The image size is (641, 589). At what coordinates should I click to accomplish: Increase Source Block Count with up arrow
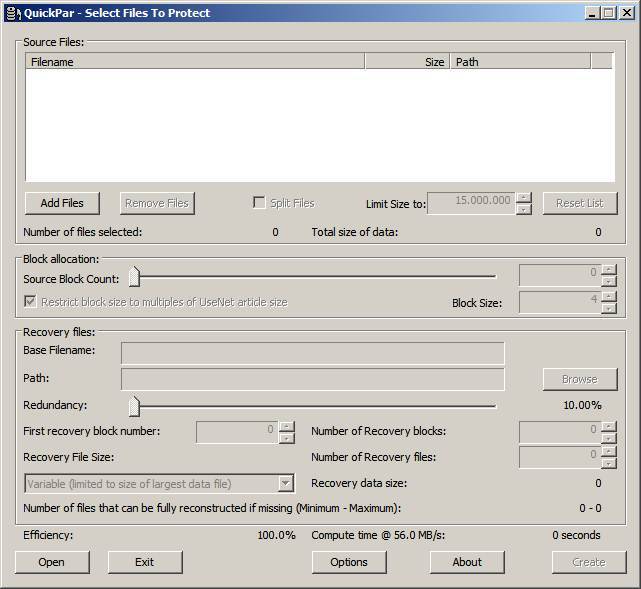tap(609, 270)
